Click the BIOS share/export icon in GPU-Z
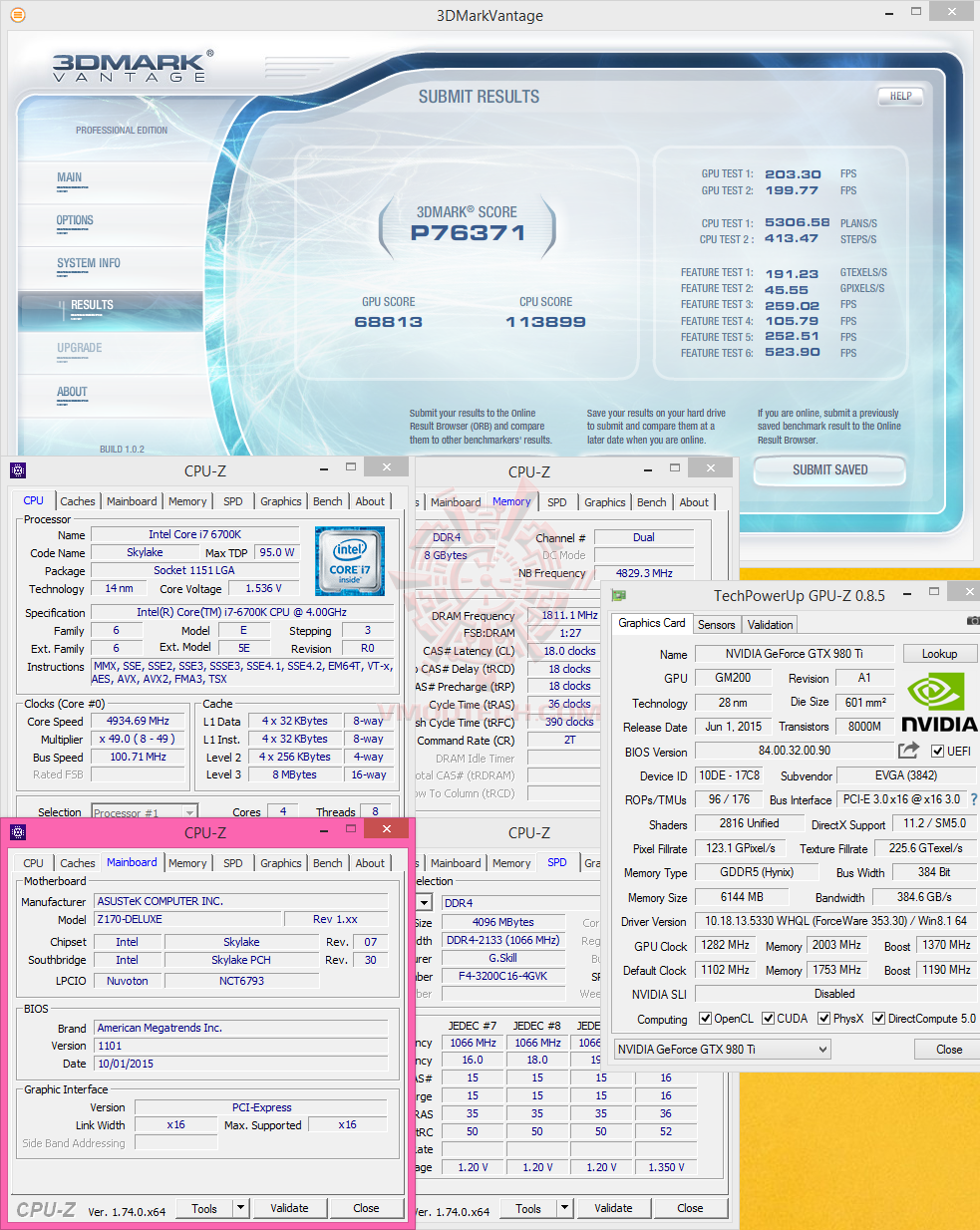 point(908,751)
